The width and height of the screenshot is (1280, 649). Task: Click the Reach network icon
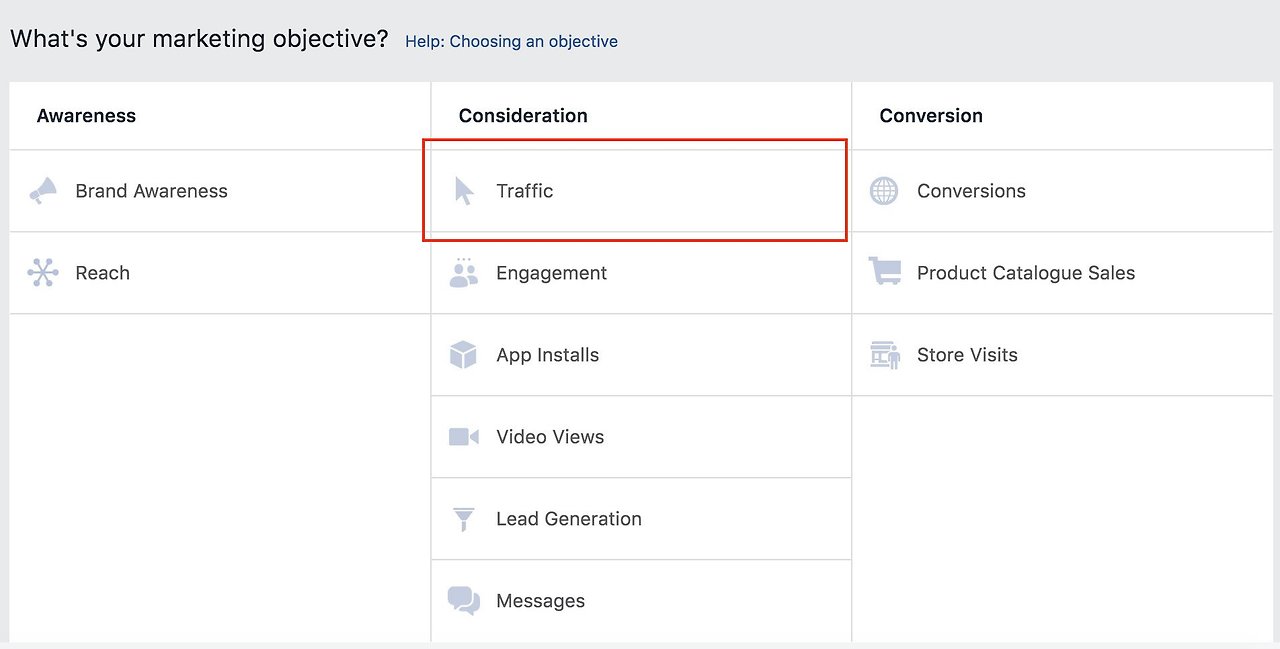pyautogui.click(x=44, y=272)
